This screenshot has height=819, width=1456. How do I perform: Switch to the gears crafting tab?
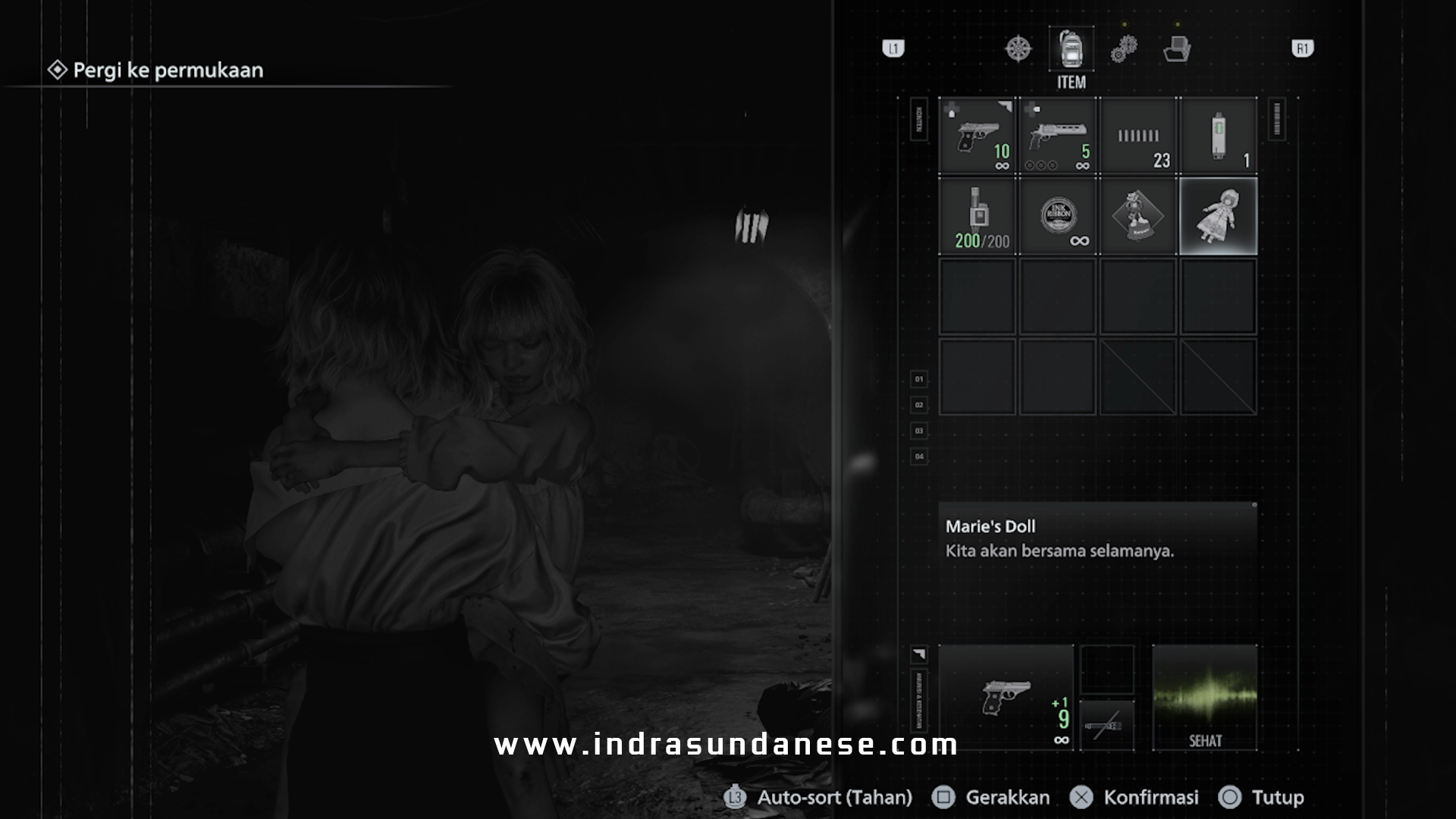[1124, 50]
